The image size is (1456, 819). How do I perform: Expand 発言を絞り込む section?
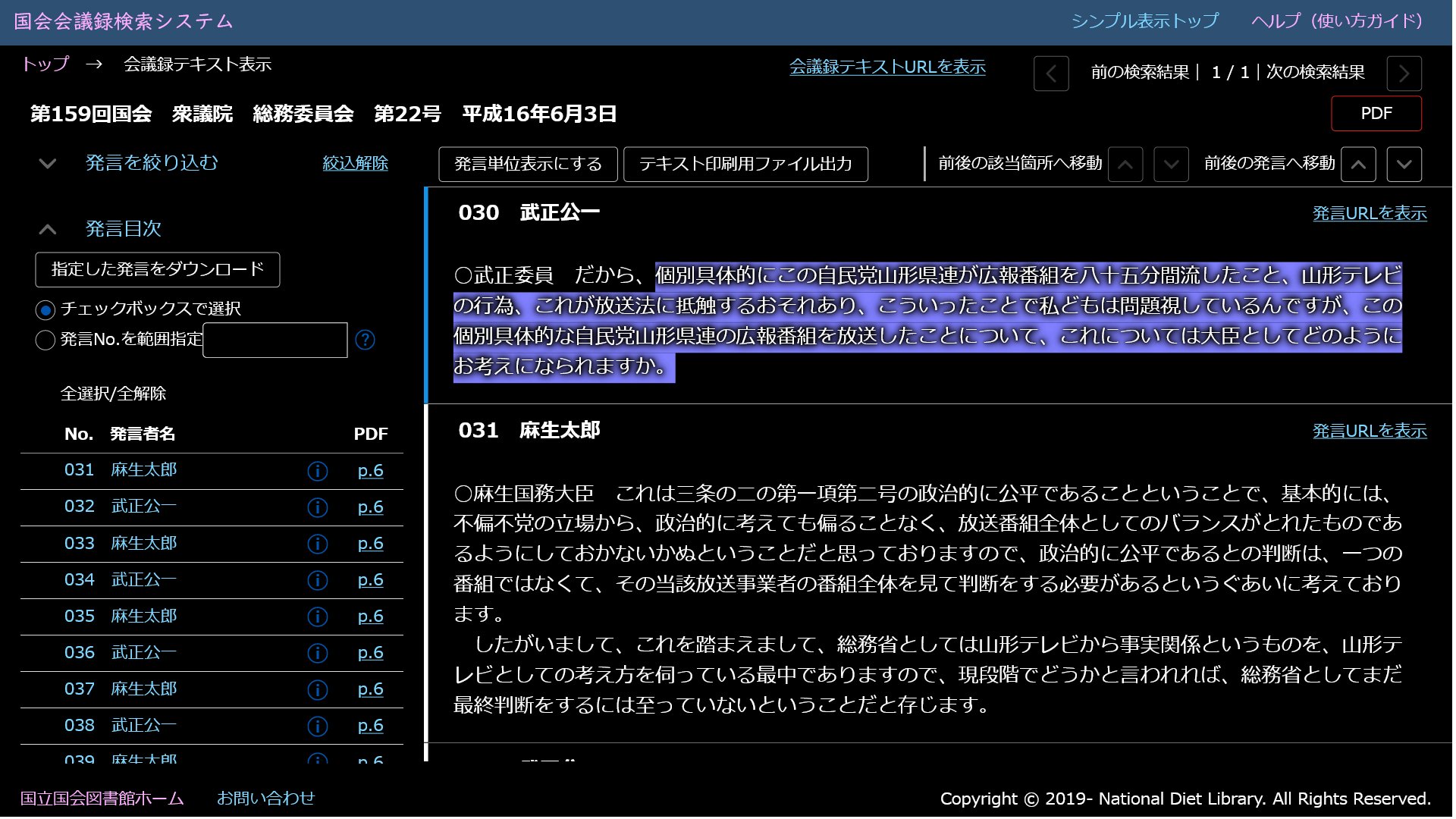click(x=151, y=163)
